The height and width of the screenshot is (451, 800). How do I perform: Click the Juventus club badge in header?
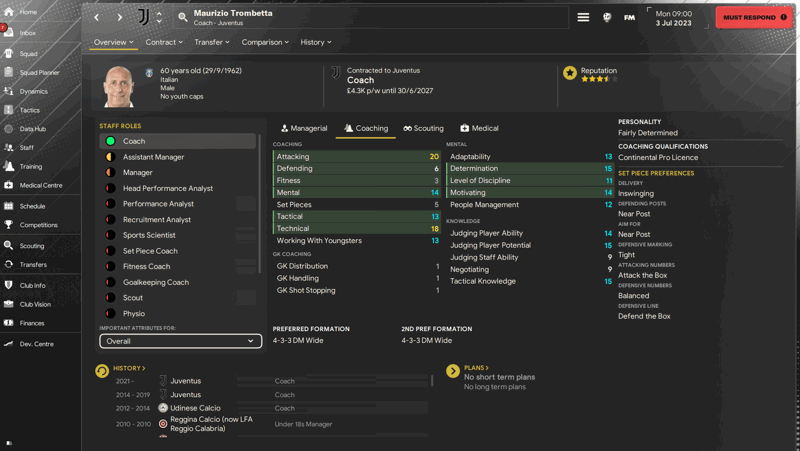(x=144, y=17)
